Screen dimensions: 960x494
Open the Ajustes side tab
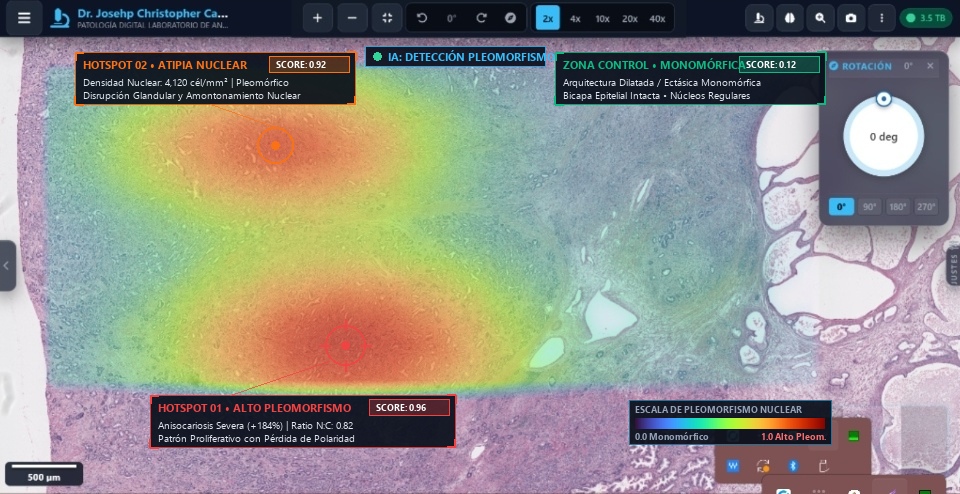tap(953, 266)
